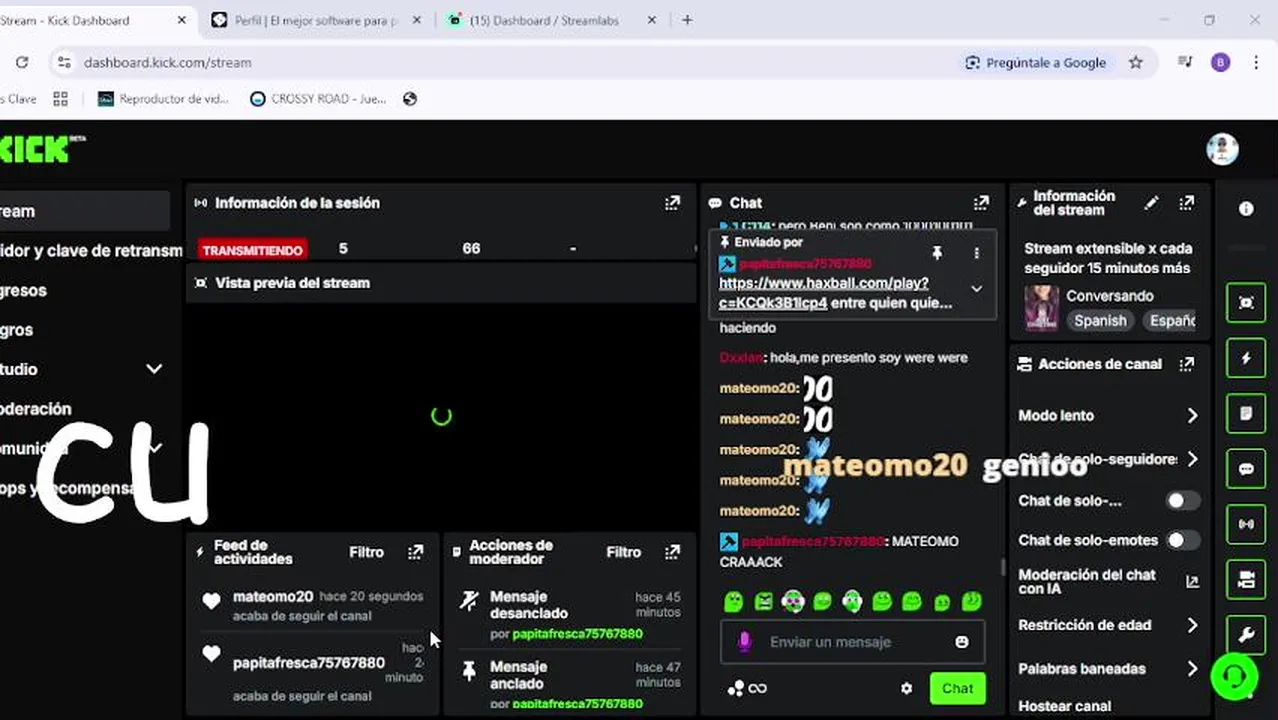Open chat settings gear icon

[x=907, y=688]
